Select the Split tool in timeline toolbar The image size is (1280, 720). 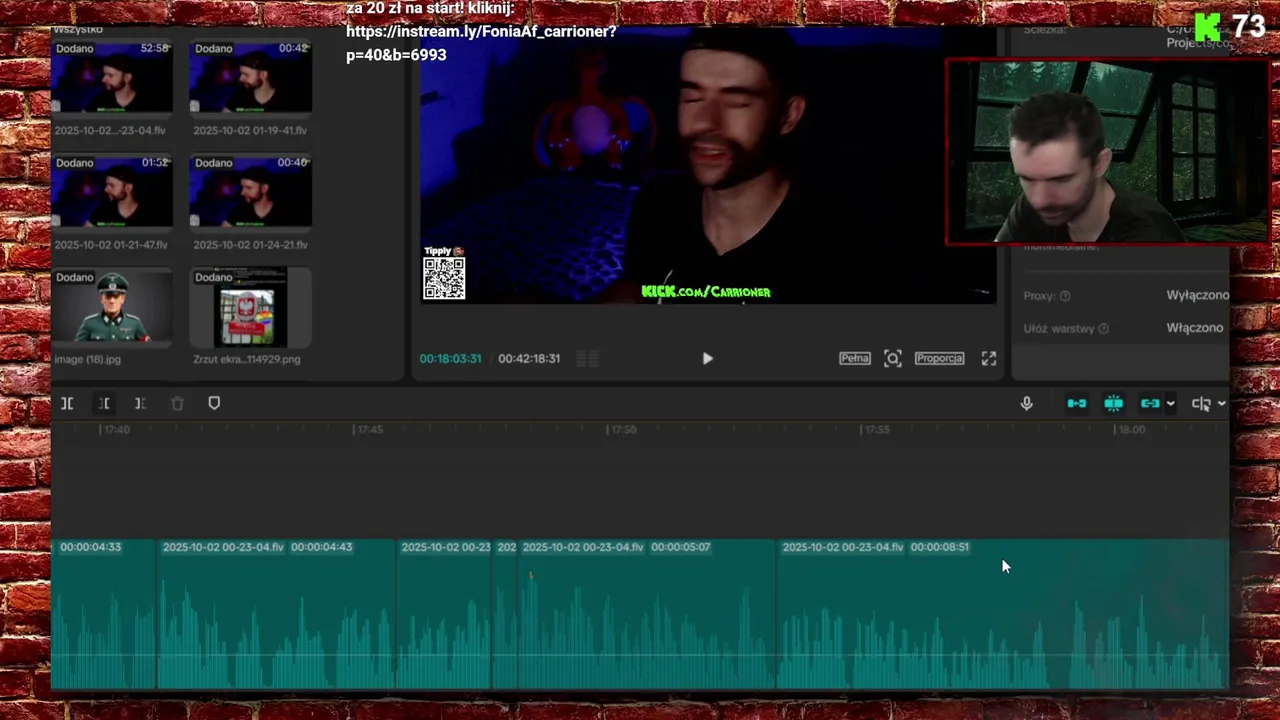tap(67, 403)
